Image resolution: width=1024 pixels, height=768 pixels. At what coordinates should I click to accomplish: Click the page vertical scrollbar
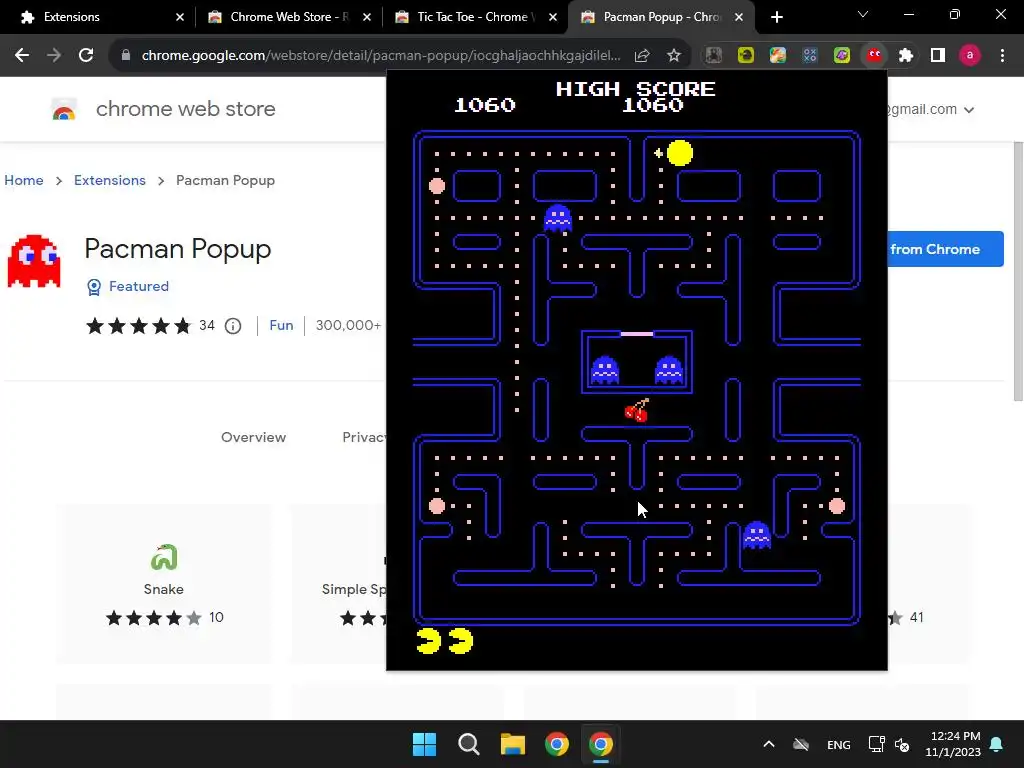[1018, 271]
